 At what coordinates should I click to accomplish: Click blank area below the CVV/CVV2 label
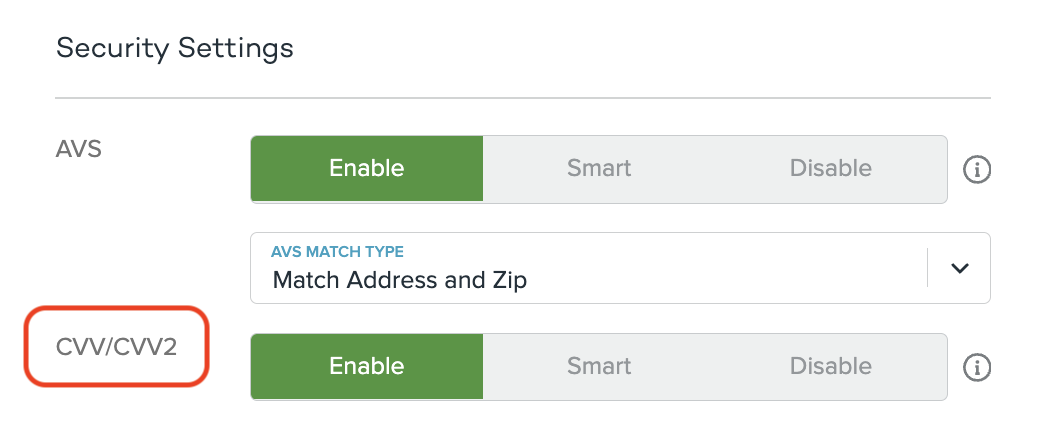[x=116, y=415]
